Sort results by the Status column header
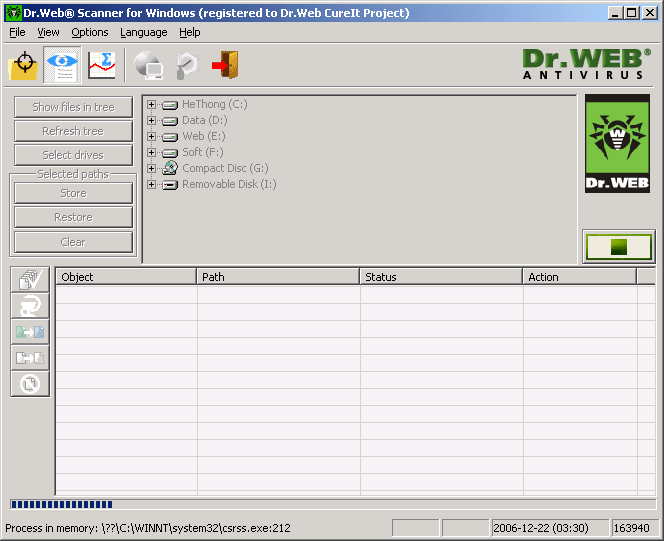 [441, 277]
